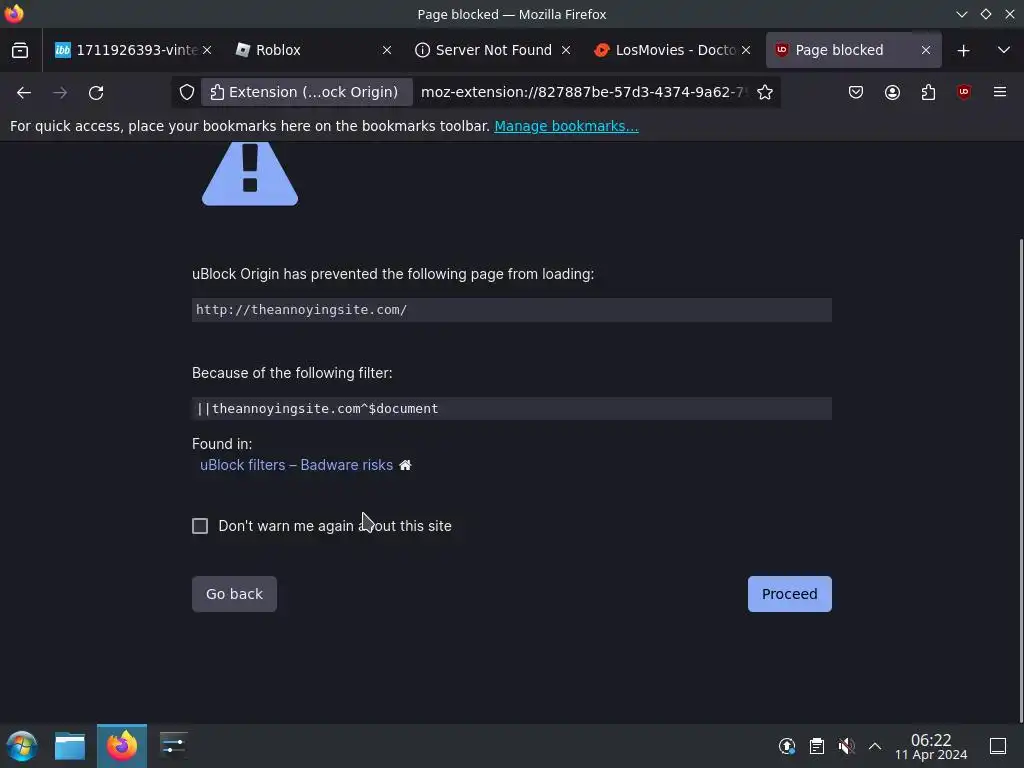Open the file manager from the taskbar
The height and width of the screenshot is (768, 1024).
(x=70, y=746)
